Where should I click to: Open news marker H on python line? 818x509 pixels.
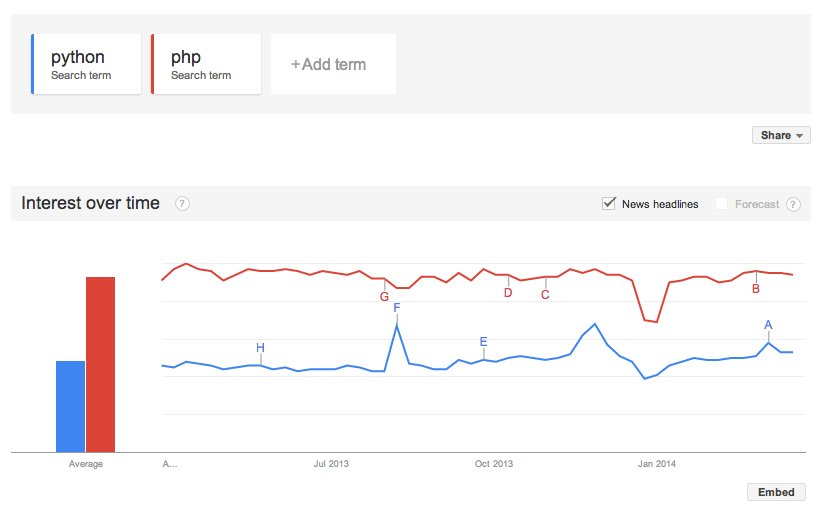click(x=260, y=347)
